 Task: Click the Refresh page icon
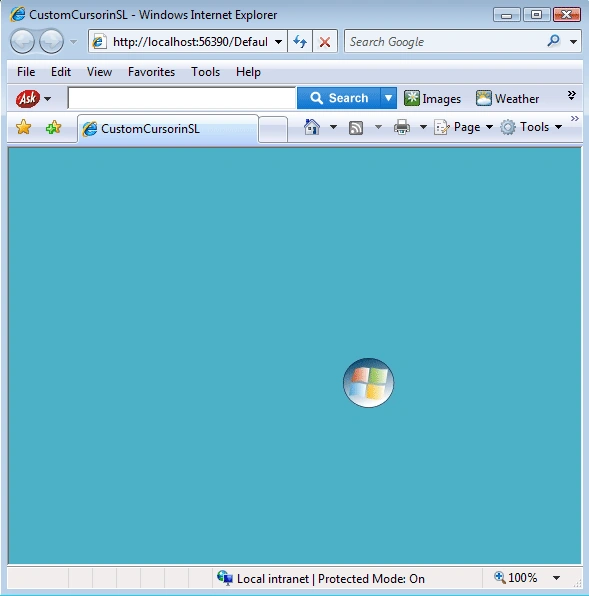pos(300,41)
